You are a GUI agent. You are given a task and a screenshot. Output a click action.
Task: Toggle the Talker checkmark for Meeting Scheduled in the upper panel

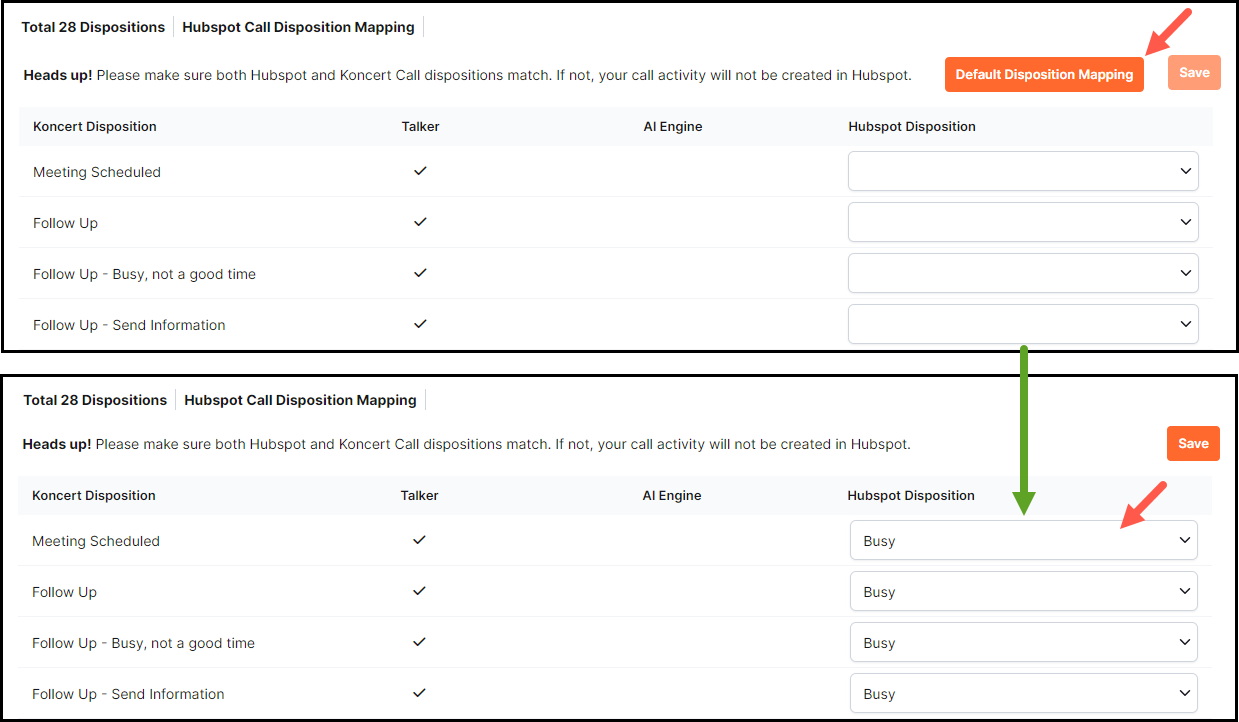(x=420, y=171)
